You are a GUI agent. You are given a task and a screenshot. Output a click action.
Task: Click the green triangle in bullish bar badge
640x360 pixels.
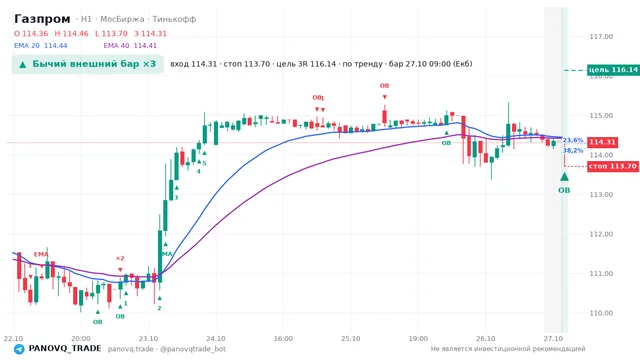tap(23, 64)
